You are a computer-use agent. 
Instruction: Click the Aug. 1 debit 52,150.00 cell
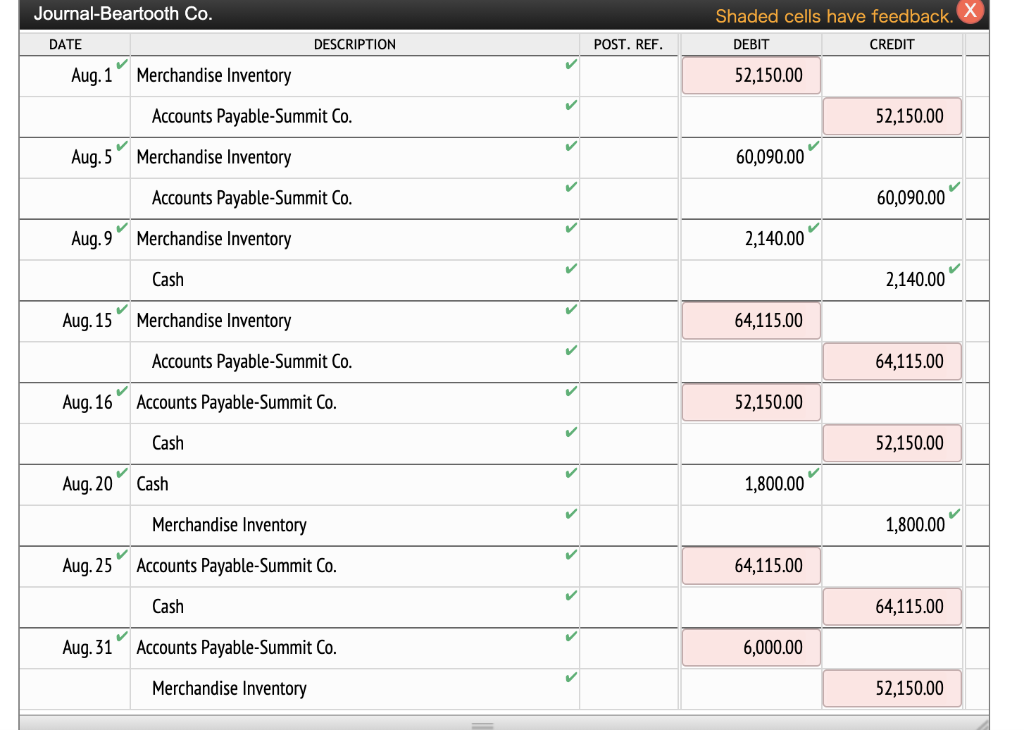pyautogui.click(x=751, y=76)
